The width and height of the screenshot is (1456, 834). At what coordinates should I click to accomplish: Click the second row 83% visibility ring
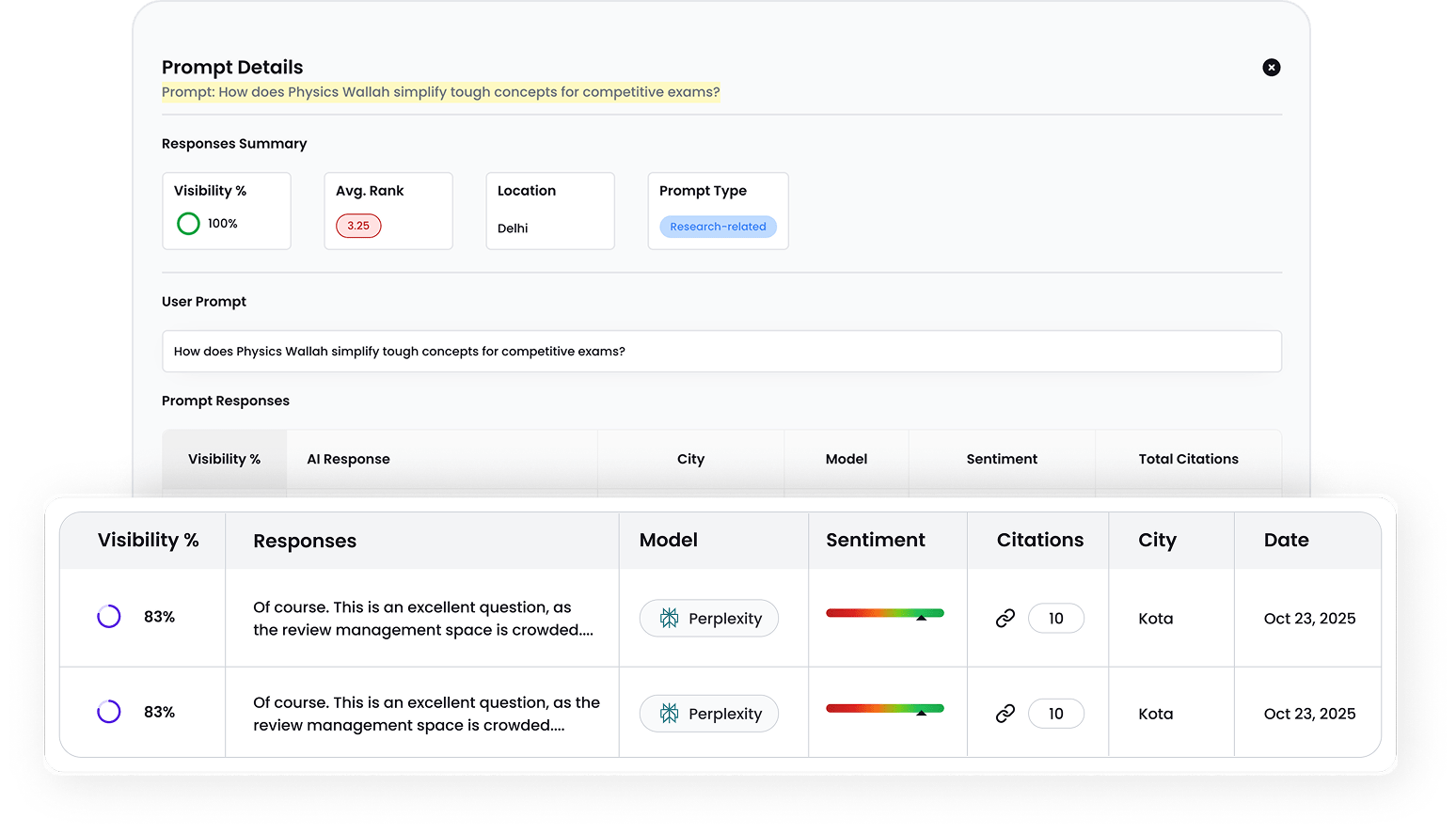(109, 712)
